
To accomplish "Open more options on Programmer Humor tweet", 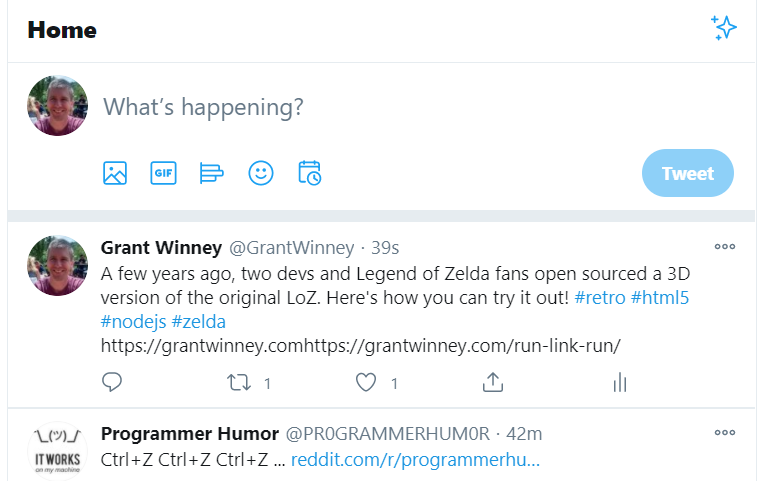I will (725, 433).
